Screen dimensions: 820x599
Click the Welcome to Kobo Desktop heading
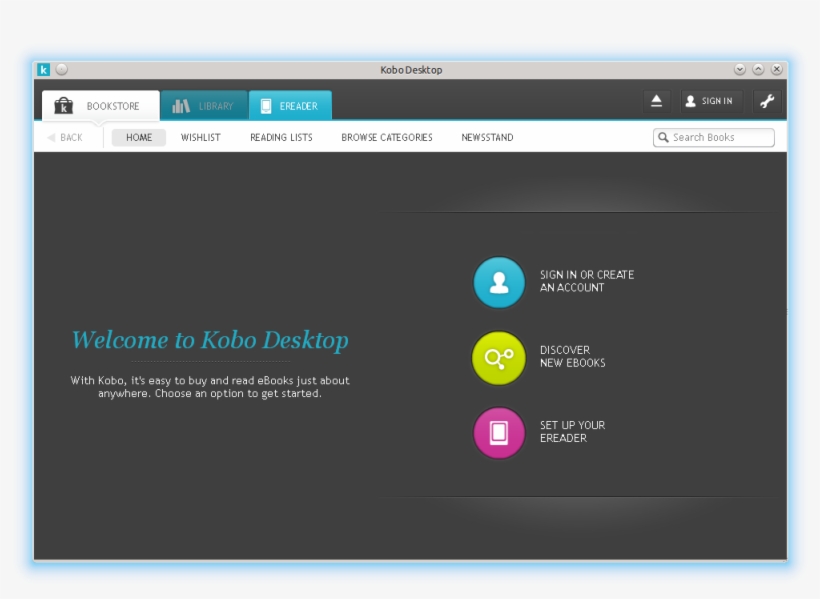coord(210,340)
